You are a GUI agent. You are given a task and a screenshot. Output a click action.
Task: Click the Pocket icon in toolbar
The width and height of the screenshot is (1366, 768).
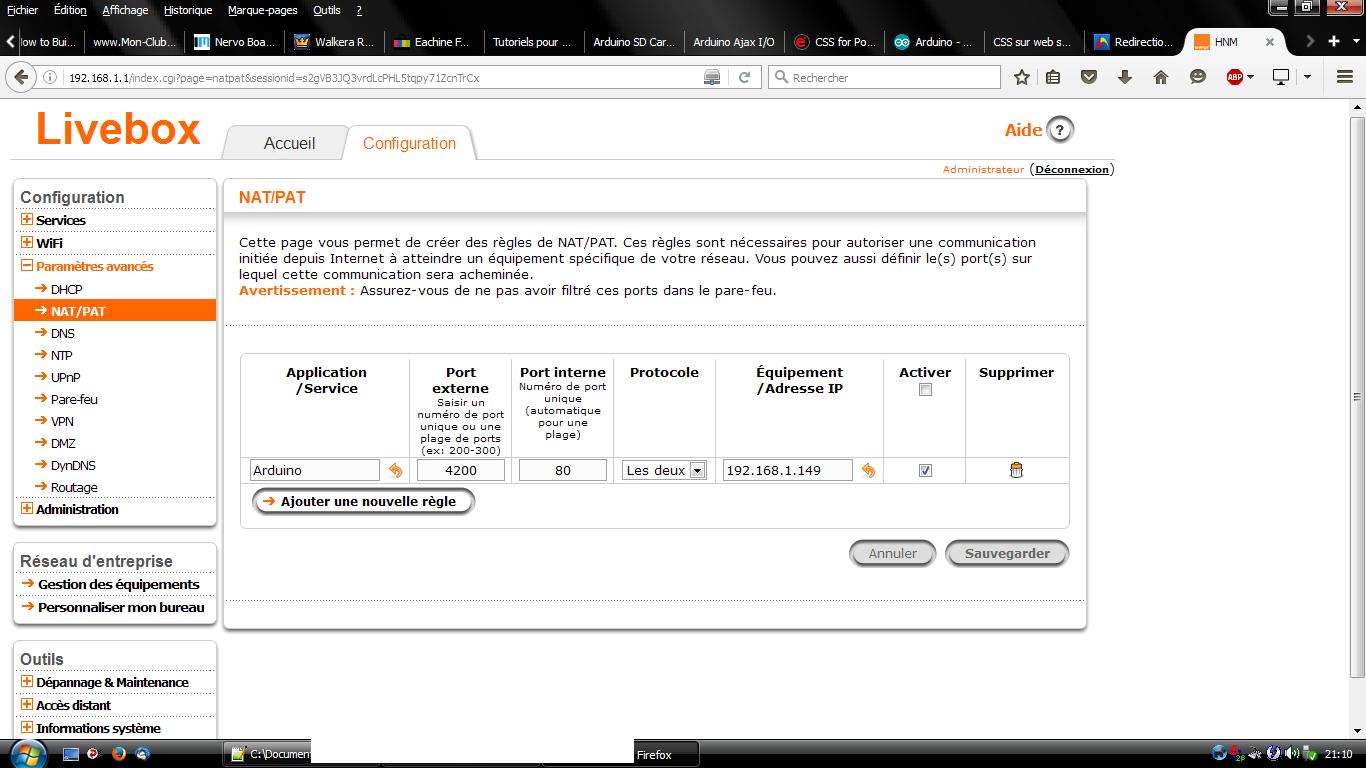[x=1089, y=77]
